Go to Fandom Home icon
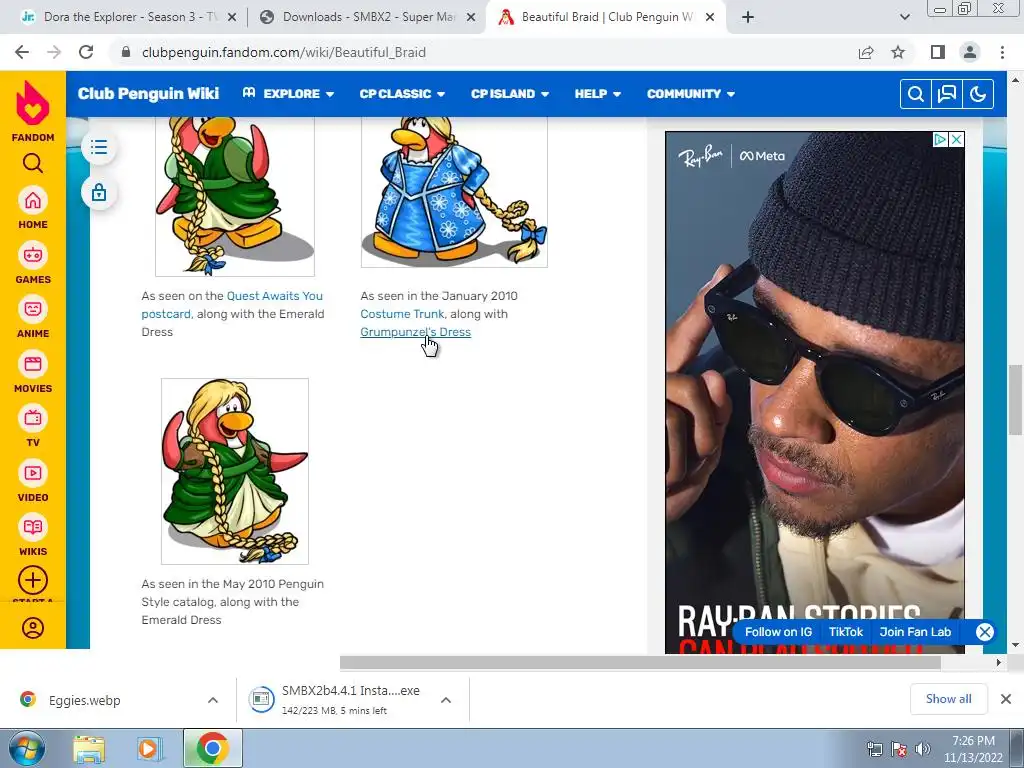Viewport: 1024px width, 768px height. tap(33, 200)
